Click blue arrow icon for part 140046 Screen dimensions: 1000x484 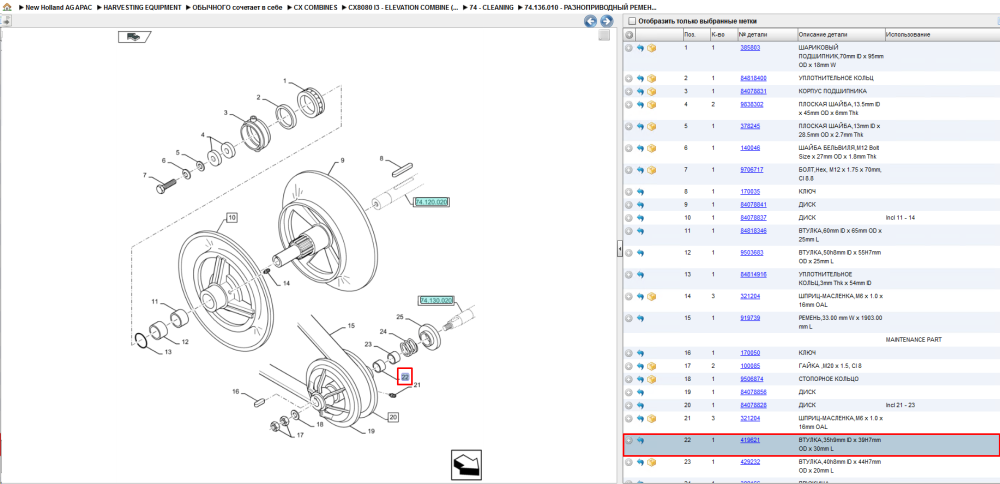tap(640, 148)
